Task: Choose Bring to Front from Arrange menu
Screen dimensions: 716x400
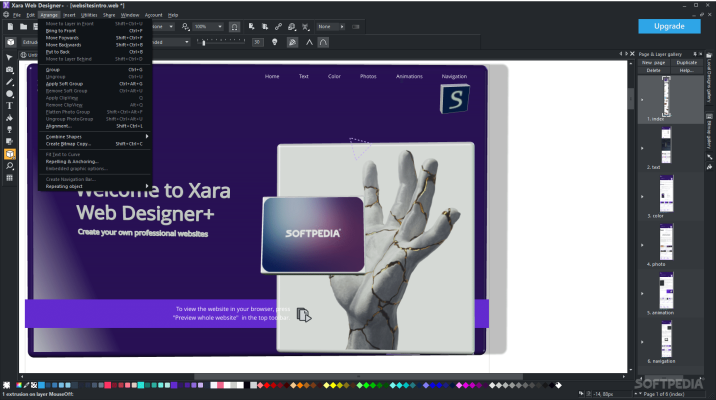Action: pos(95,31)
